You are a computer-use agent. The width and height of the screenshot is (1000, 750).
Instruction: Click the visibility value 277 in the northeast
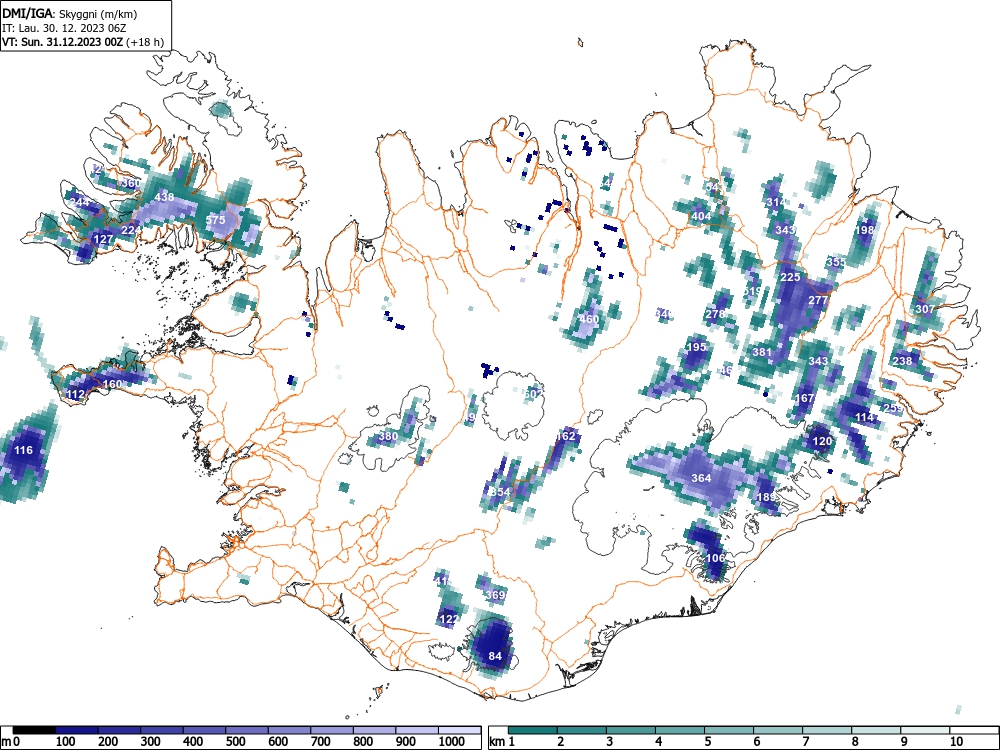click(818, 300)
